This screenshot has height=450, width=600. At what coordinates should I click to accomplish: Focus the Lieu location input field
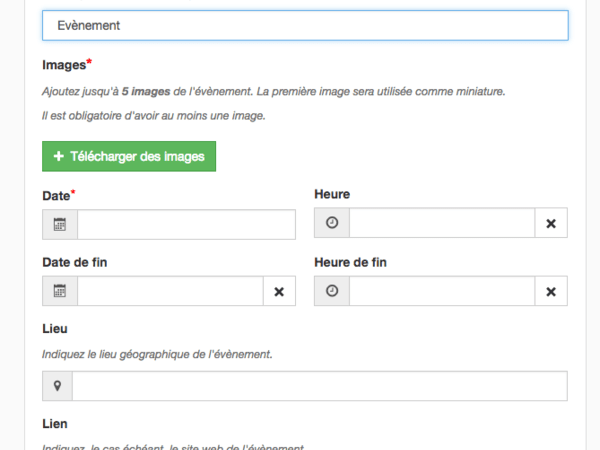319,386
